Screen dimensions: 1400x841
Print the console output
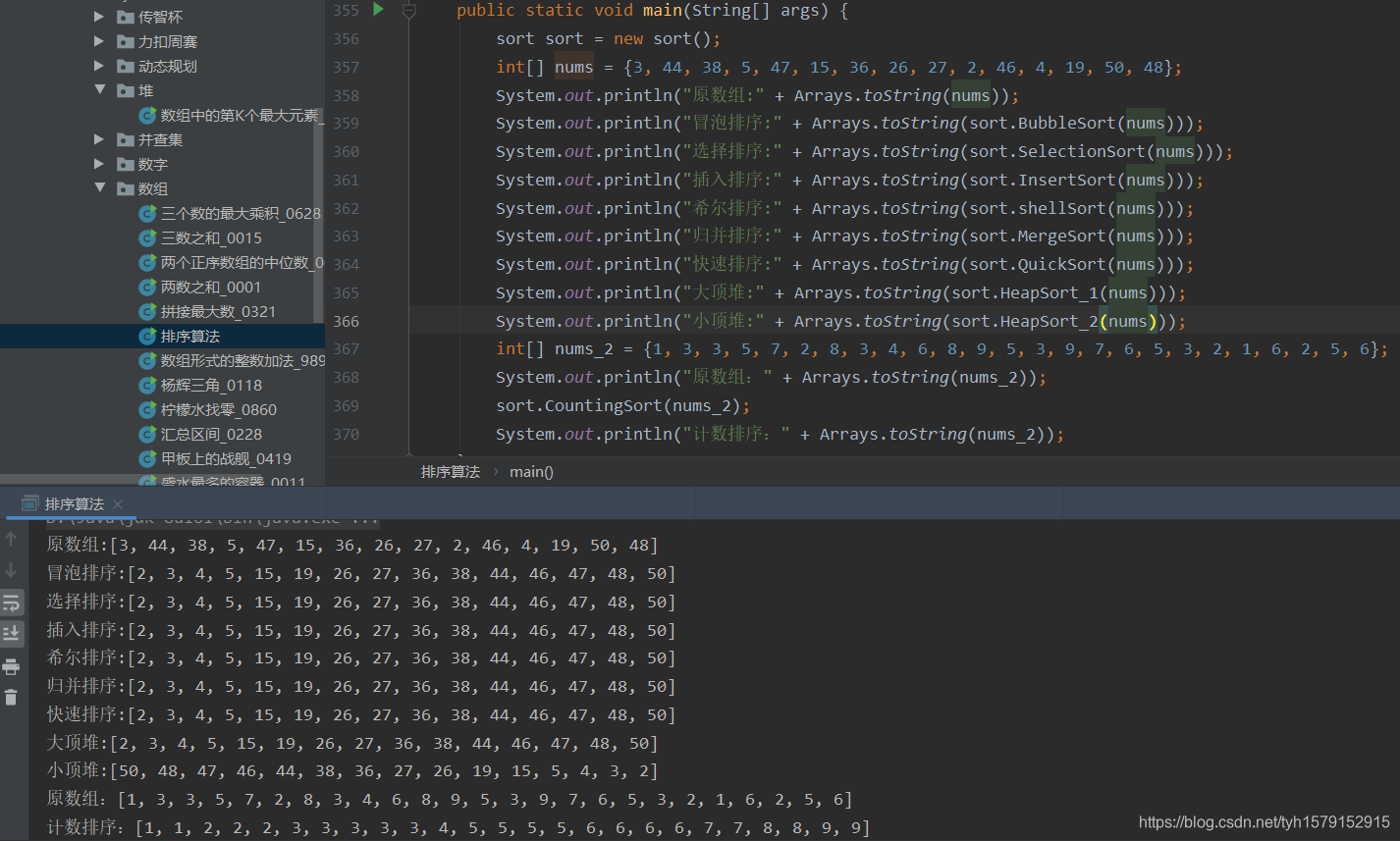click(12, 667)
